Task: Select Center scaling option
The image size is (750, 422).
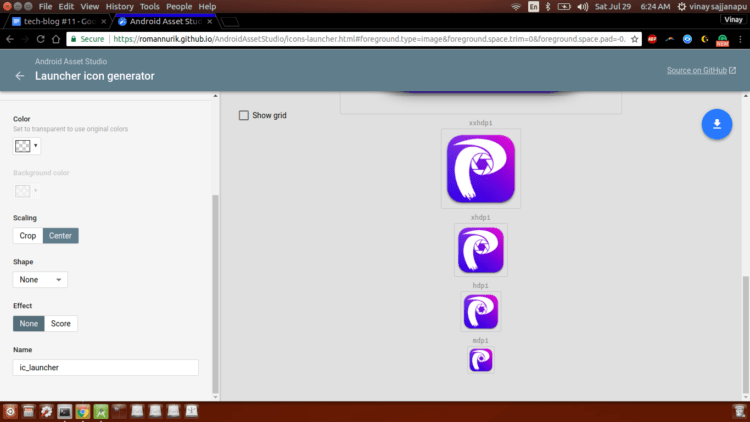Action: point(60,236)
